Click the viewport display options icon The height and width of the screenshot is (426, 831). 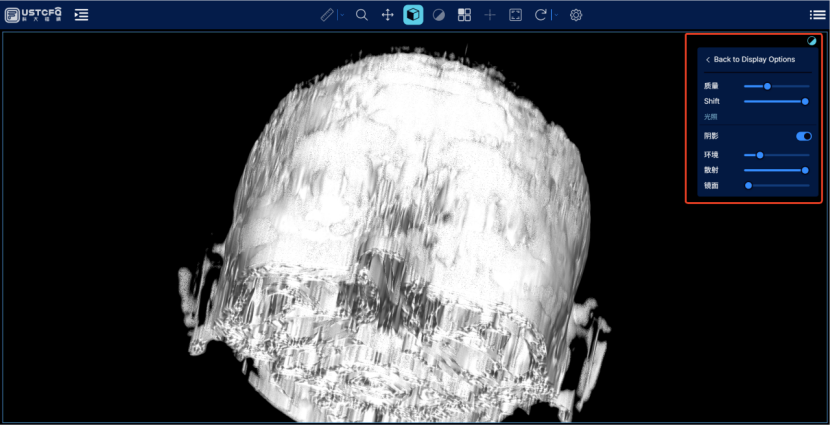[x=812, y=41]
